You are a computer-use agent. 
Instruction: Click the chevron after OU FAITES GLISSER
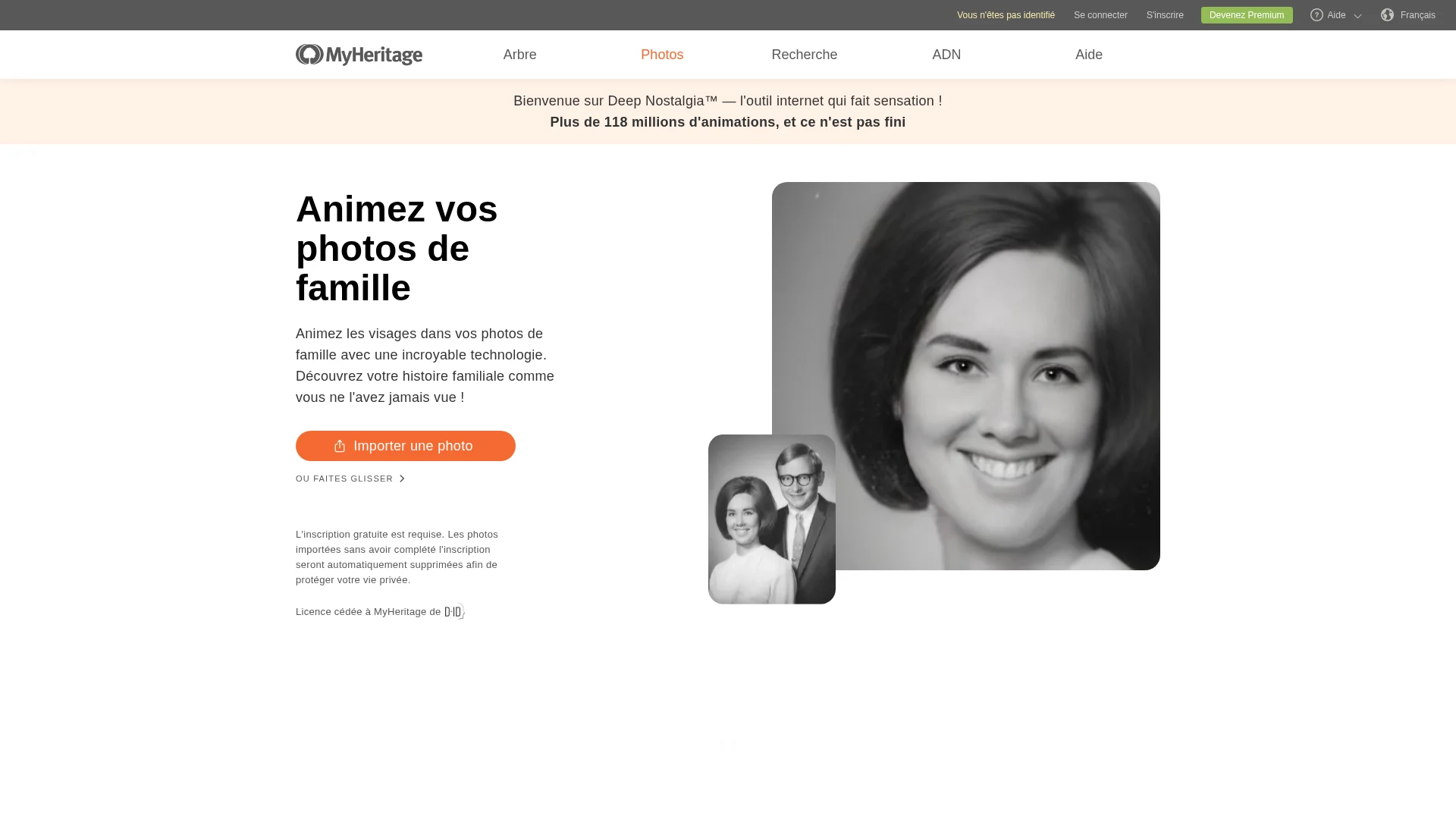(402, 479)
